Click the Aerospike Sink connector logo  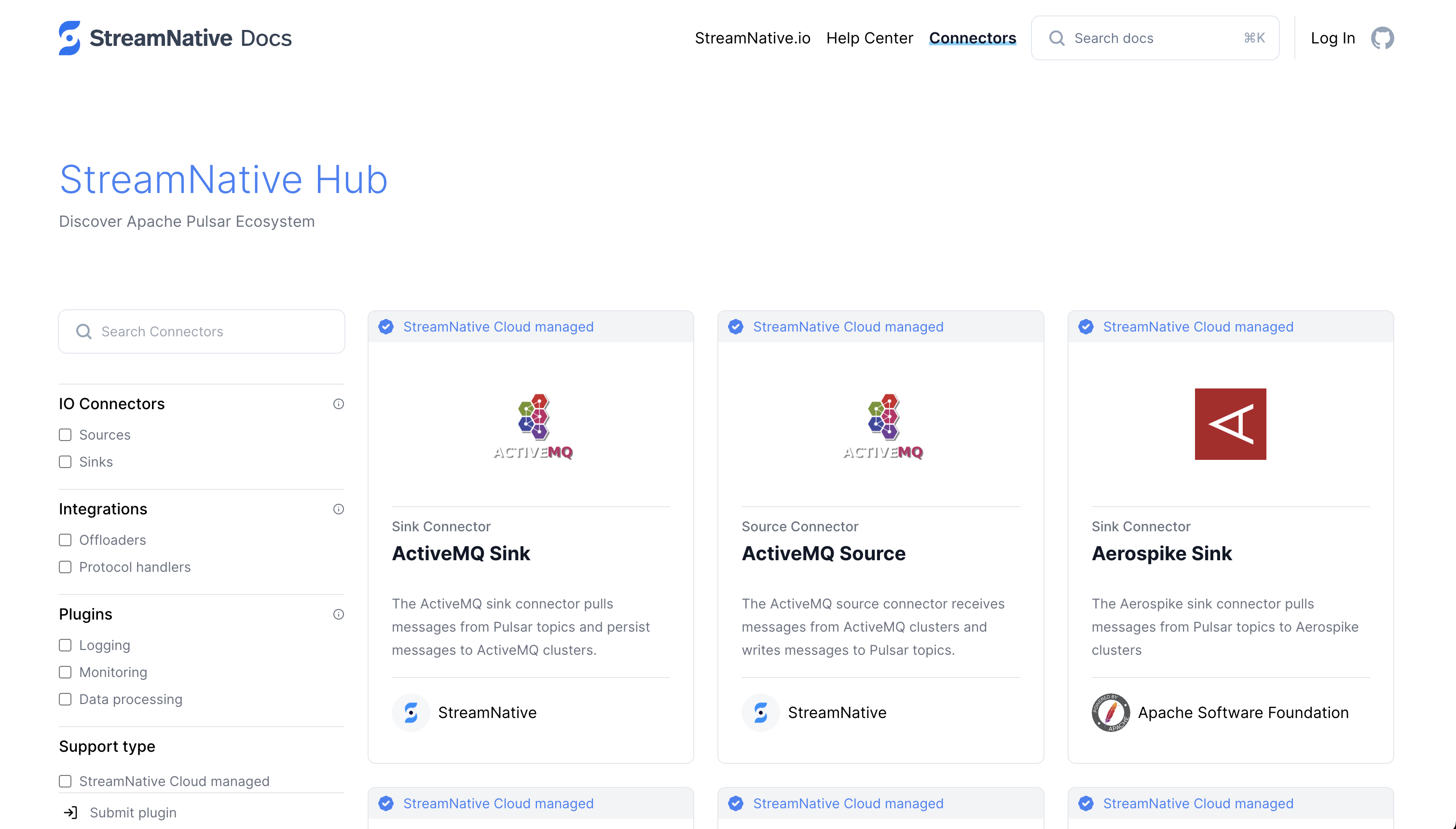coord(1230,424)
